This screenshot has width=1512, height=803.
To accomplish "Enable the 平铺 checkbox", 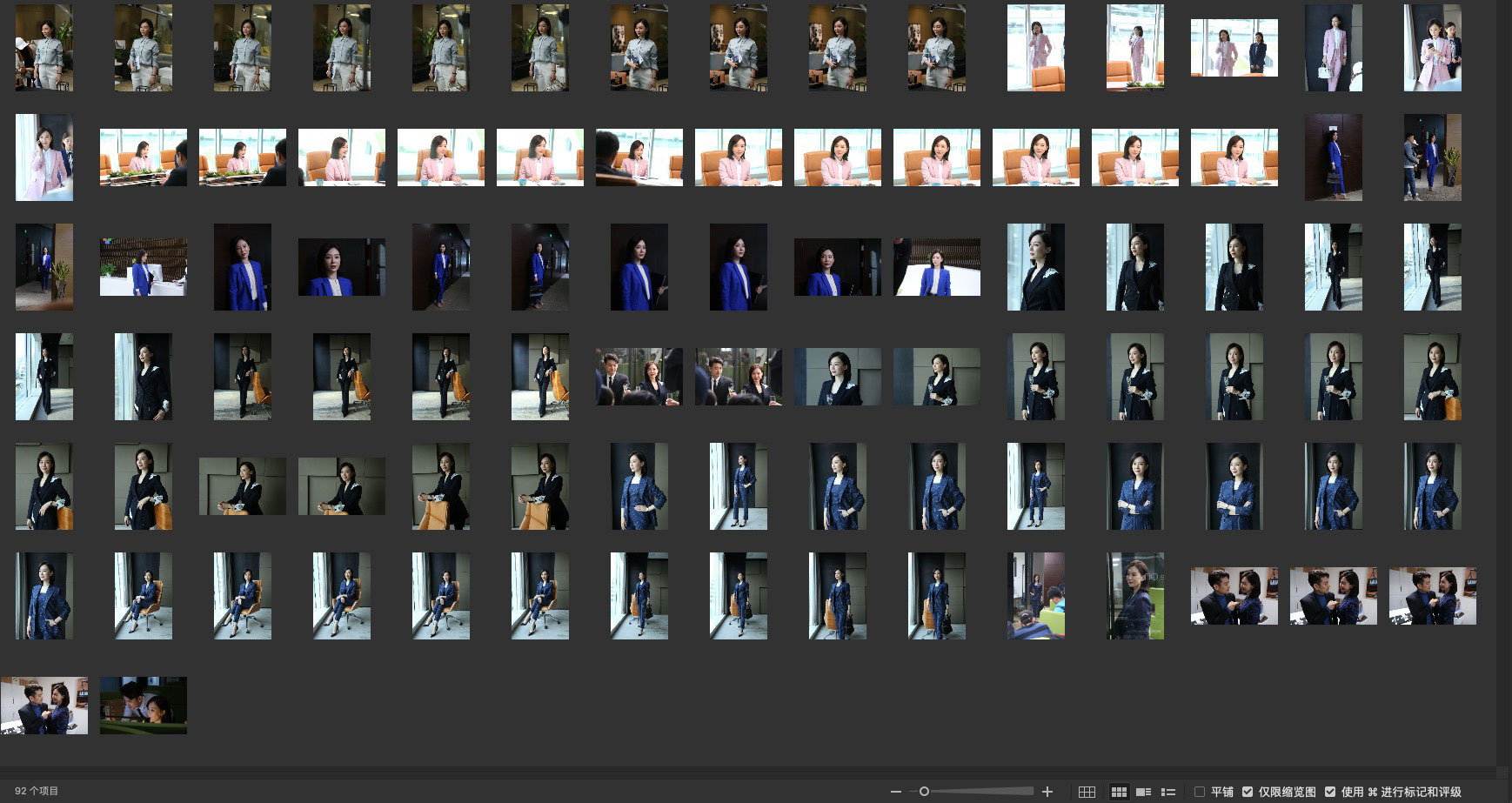I will pyautogui.click(x=1200, y=792).
